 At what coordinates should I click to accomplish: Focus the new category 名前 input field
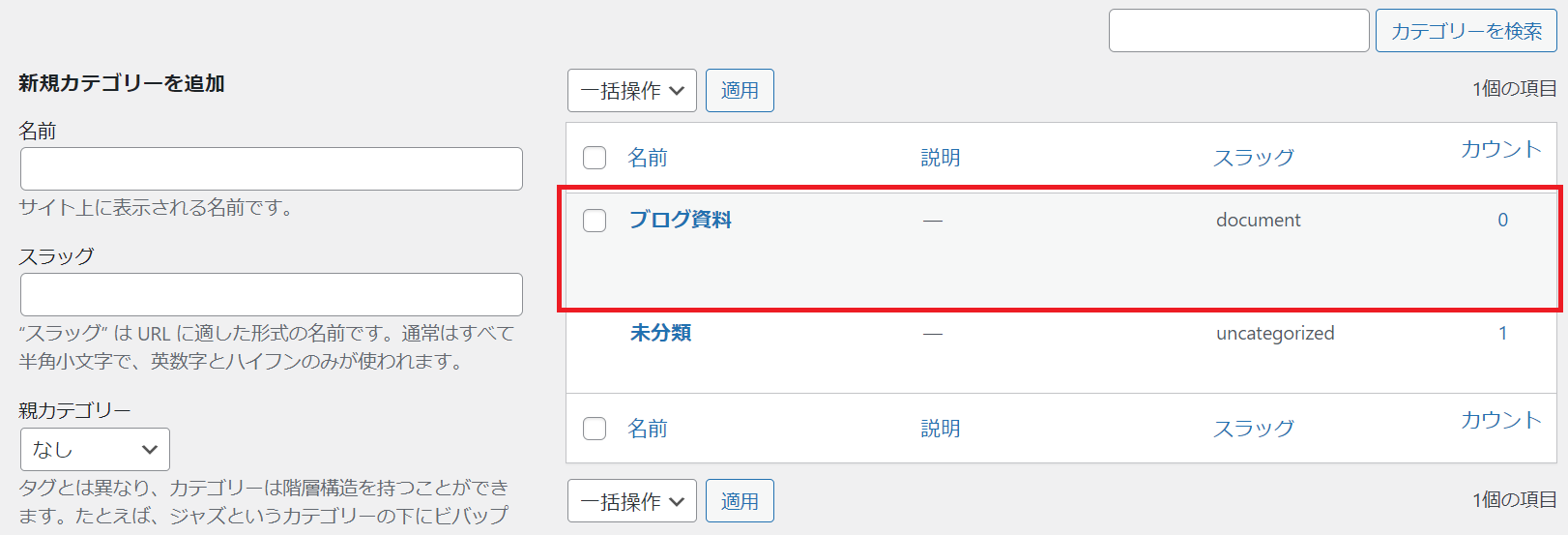(x=272, y=168)
